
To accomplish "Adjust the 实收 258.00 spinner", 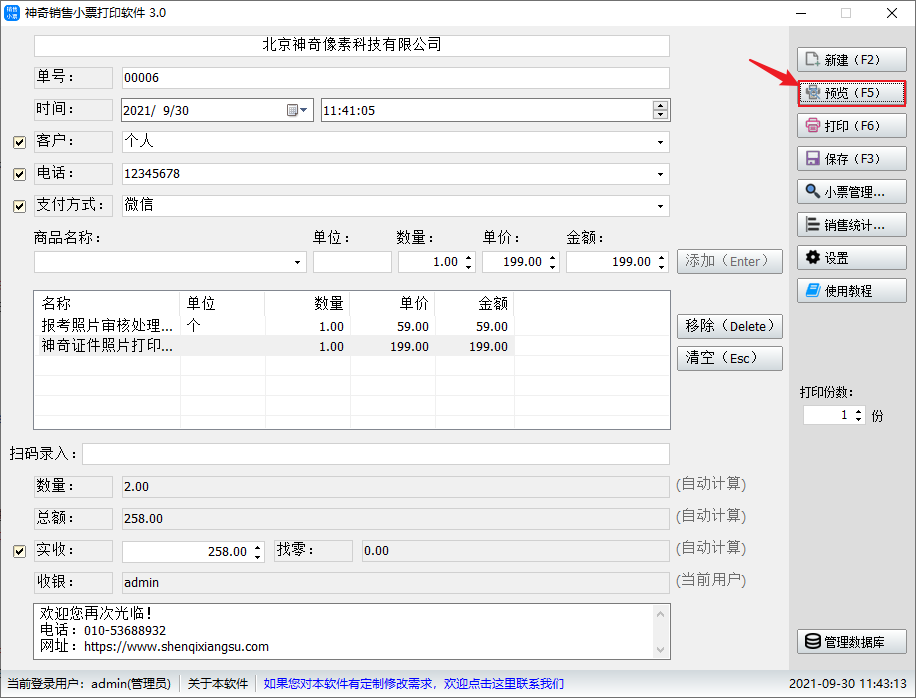I will point(258,551).
